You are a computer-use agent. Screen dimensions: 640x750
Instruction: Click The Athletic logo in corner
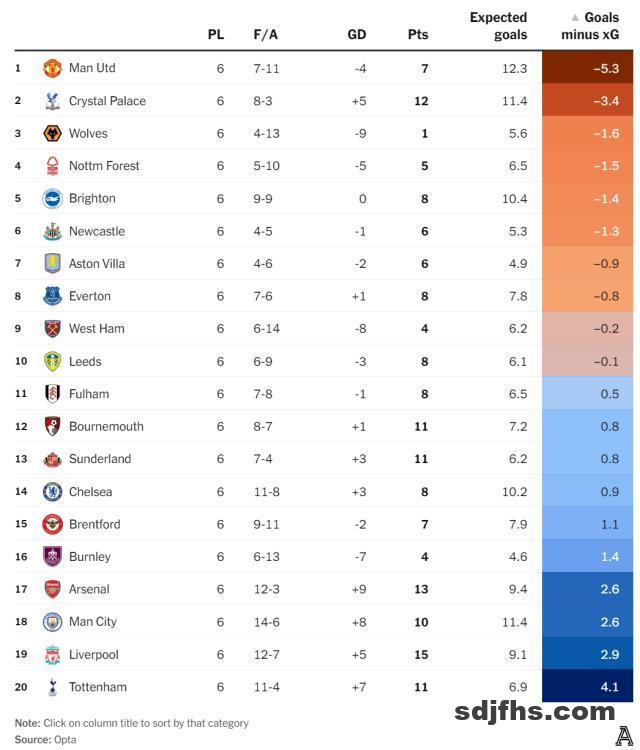[x=625, y=735]
